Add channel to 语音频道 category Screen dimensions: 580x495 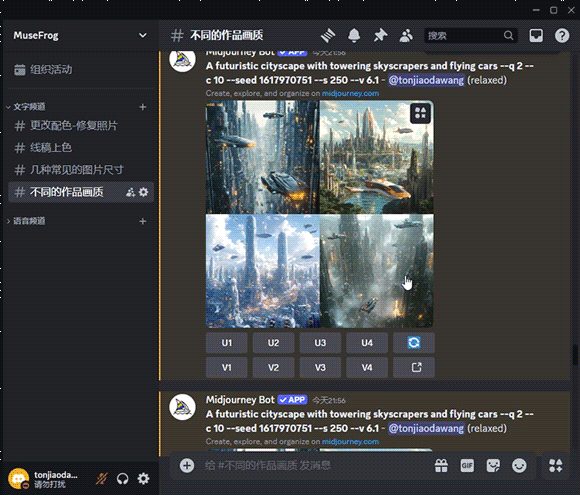143,221
